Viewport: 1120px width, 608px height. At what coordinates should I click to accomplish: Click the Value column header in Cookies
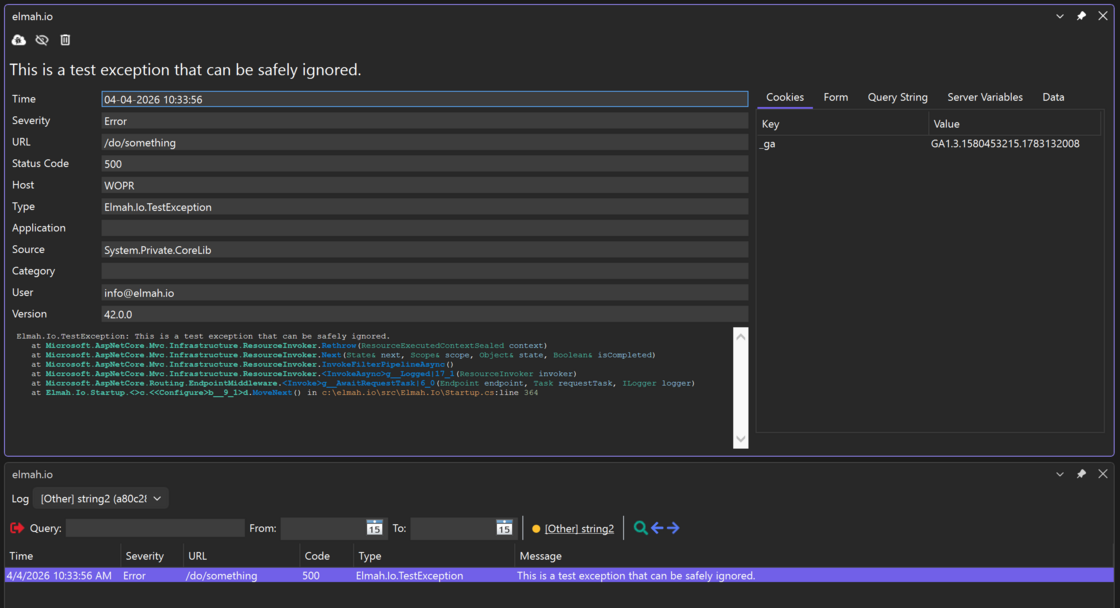[1014, 124]
